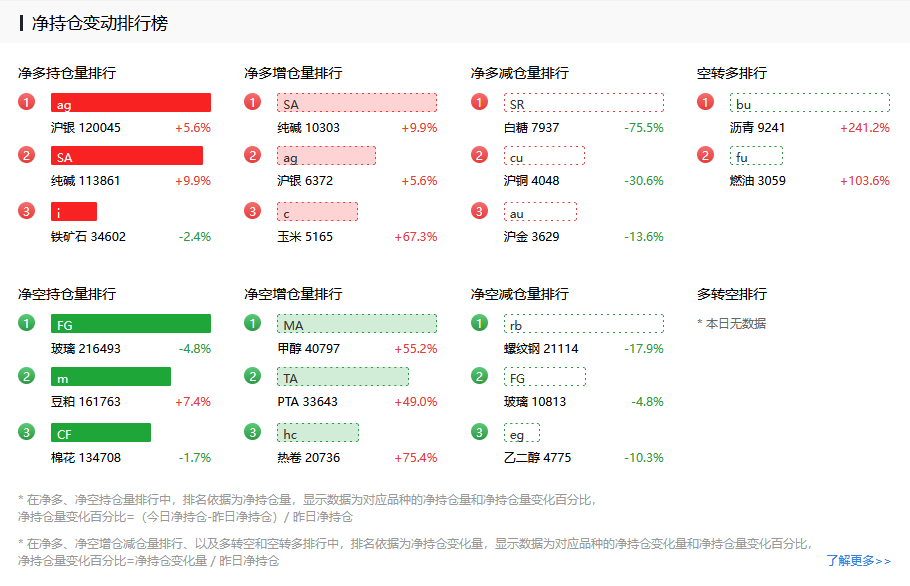This screenshot has width=910, height=586.
Task: Click the solid green CF bar for 棉花
Action: 101,433
